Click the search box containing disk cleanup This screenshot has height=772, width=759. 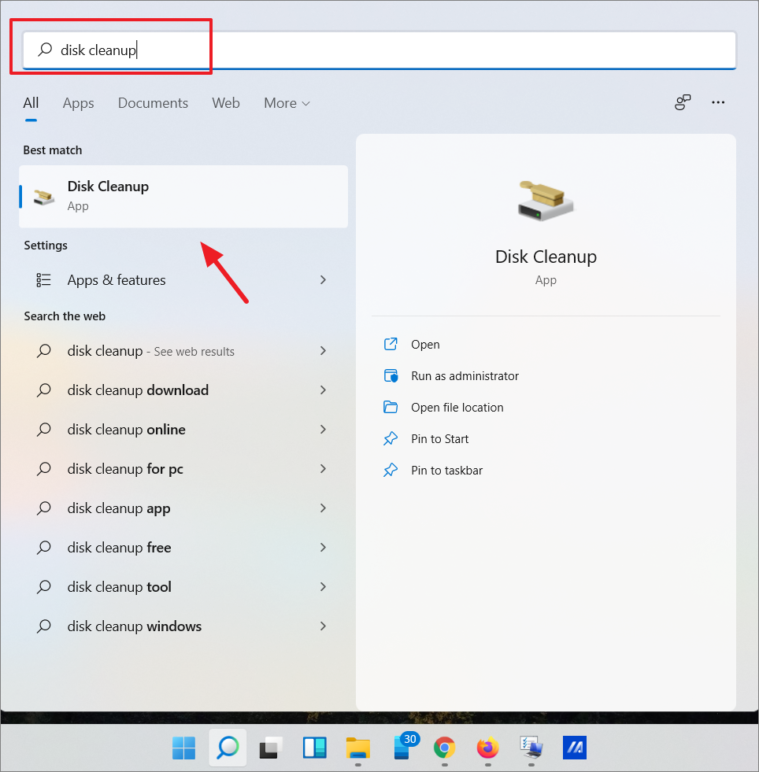point(379,50)
